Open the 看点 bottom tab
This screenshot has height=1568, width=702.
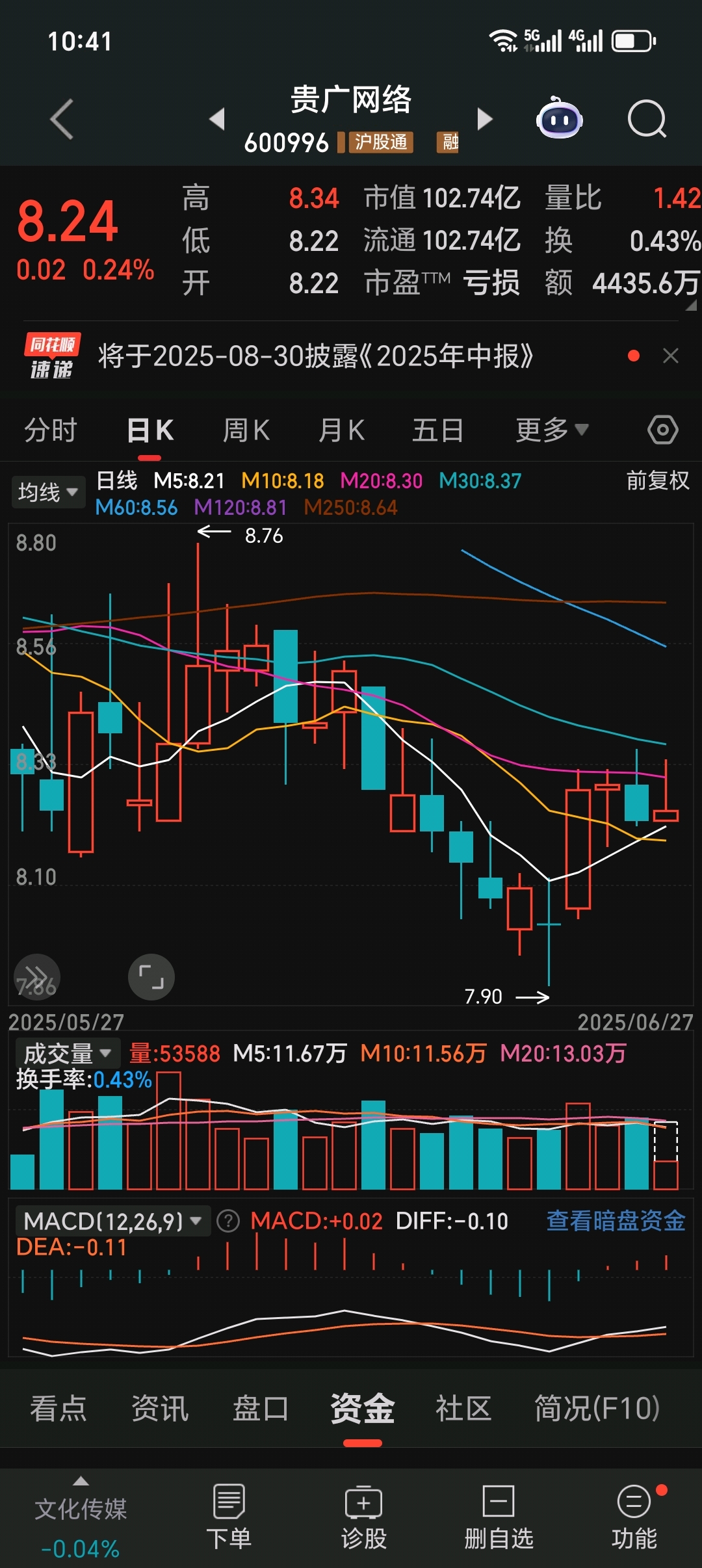(x=58, y=1409)
